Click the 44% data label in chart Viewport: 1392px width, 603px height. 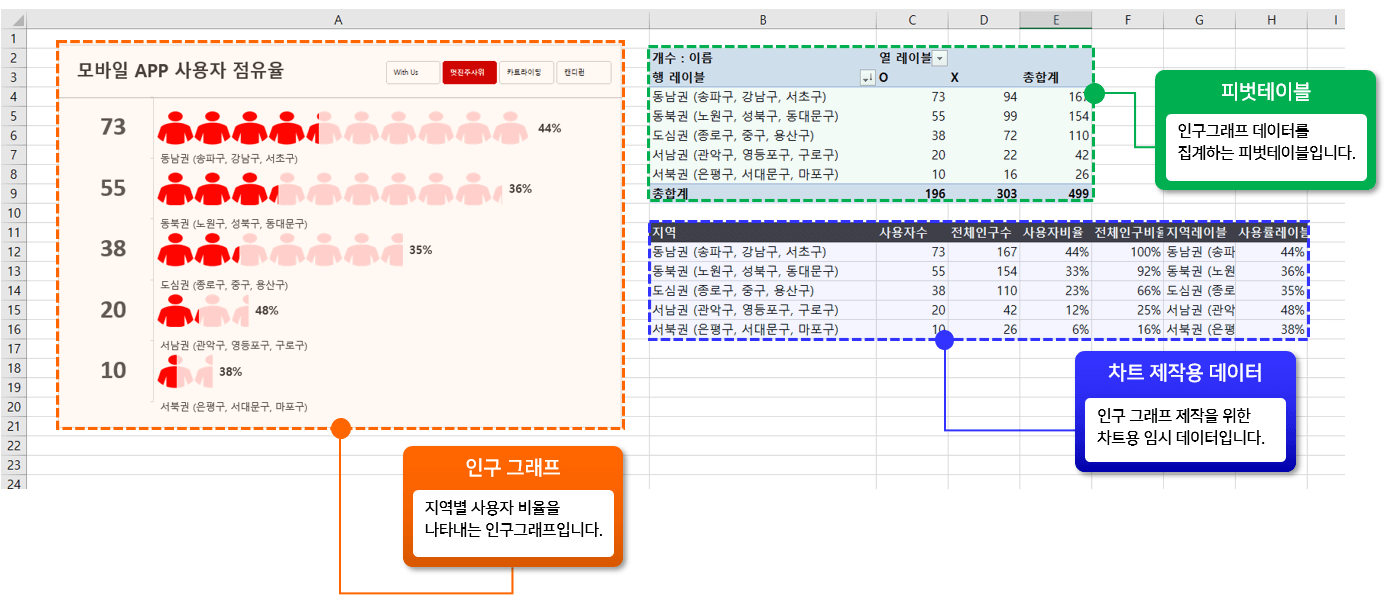(549, 128)
